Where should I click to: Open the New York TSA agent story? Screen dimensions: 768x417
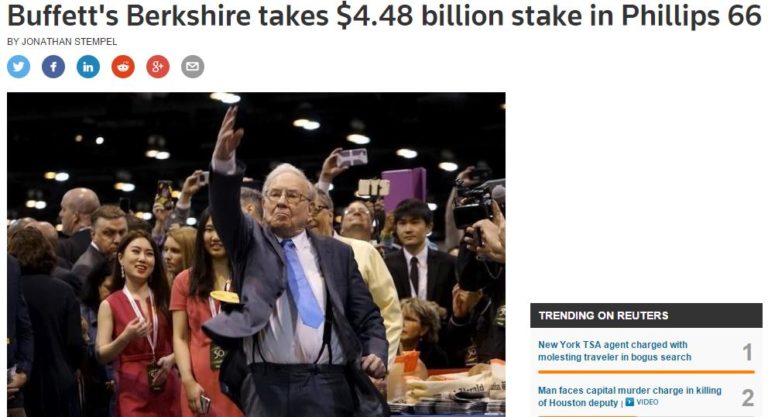point(615,351)
